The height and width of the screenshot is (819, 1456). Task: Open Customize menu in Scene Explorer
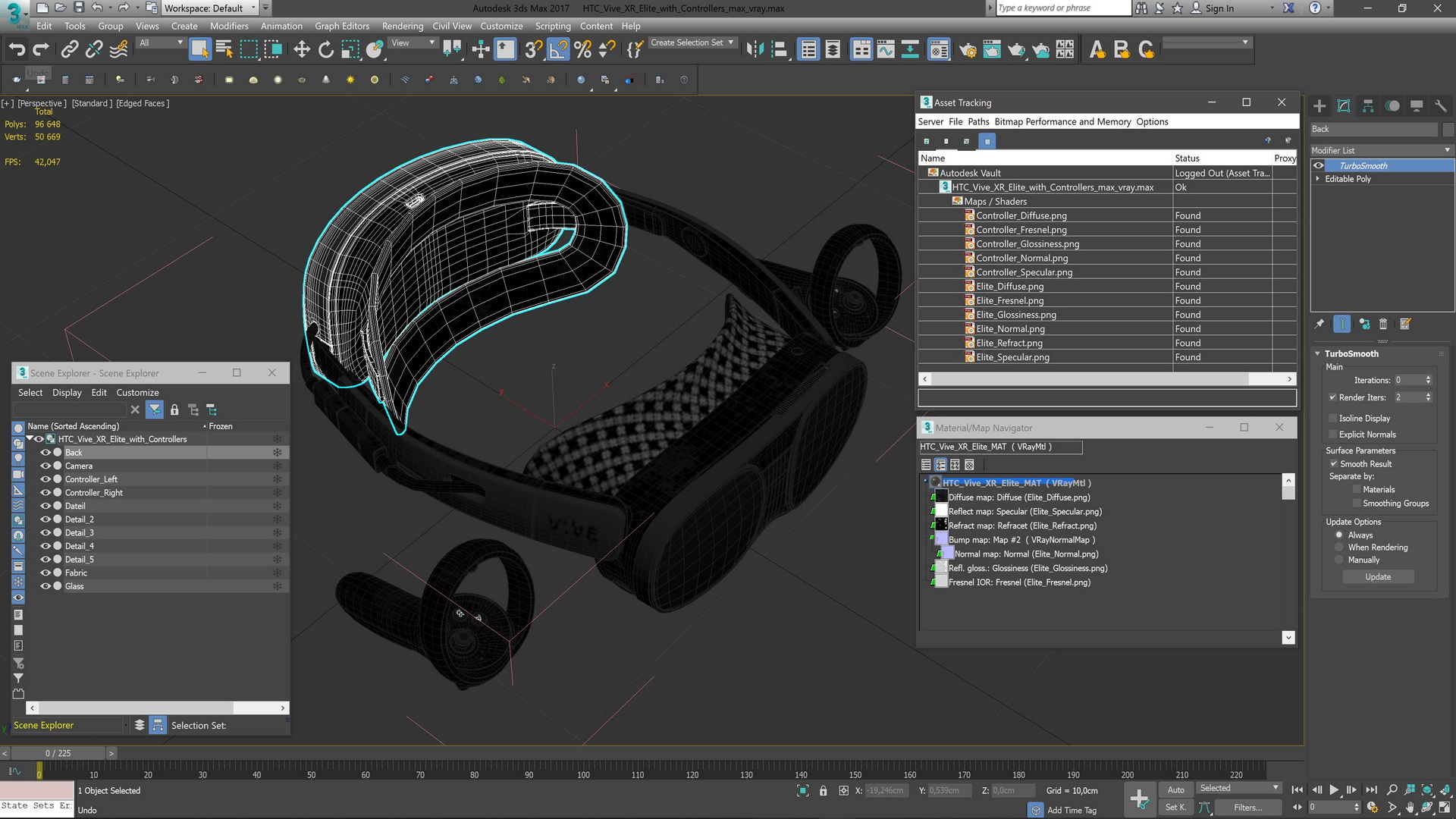(137, 393)
